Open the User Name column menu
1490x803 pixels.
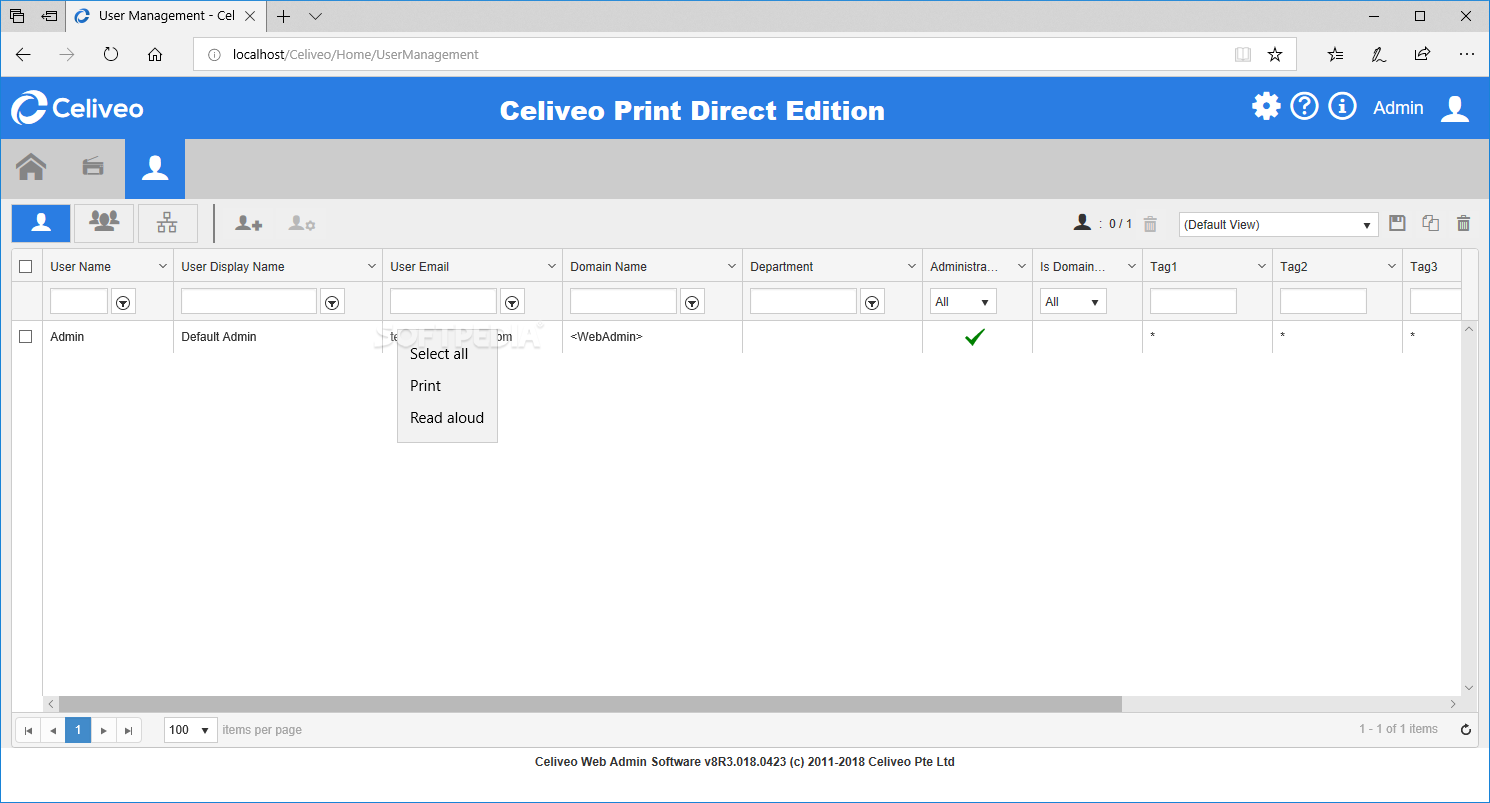[163, 267]
